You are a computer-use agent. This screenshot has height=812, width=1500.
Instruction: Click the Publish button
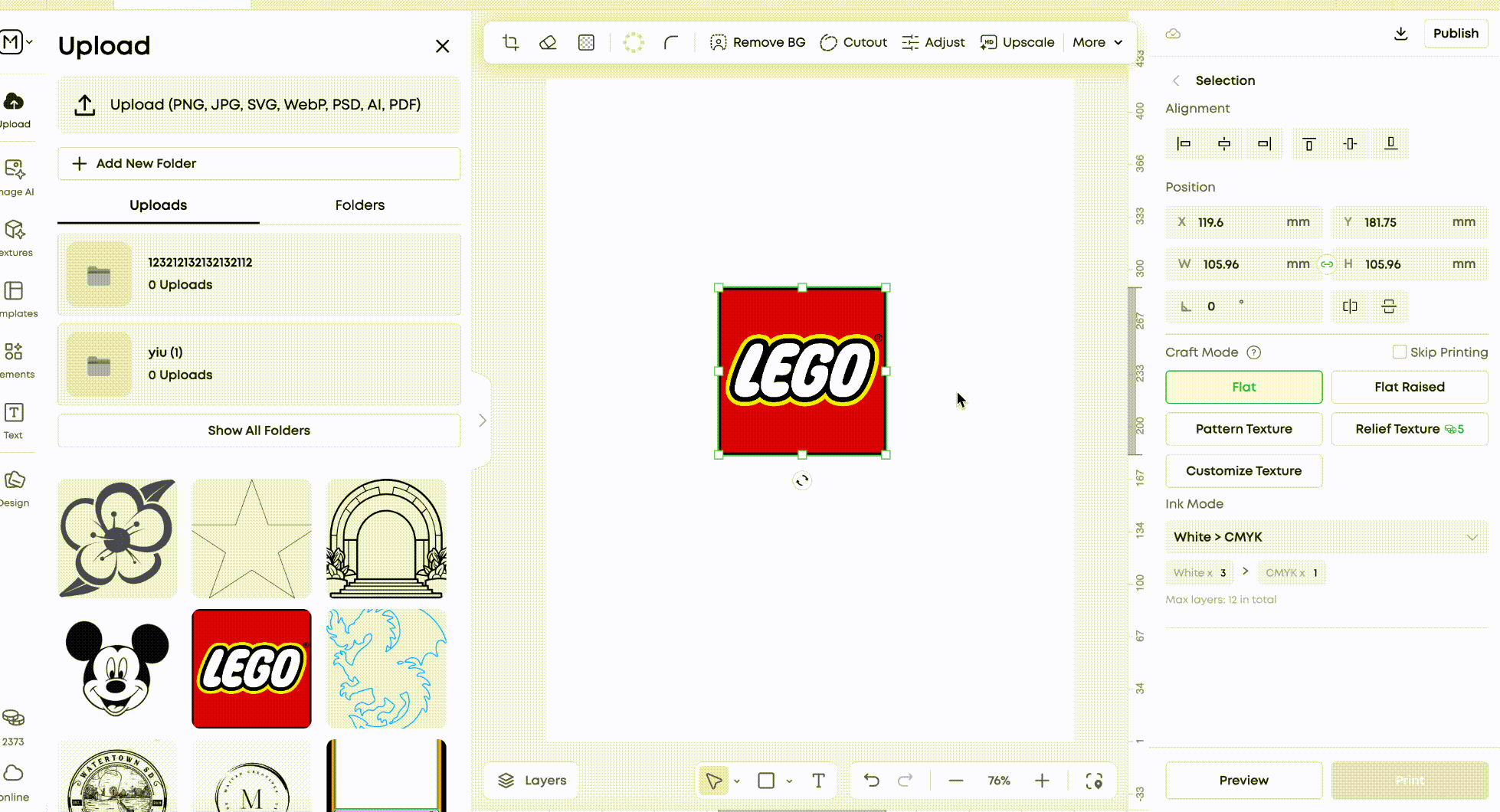[1456, 34]
